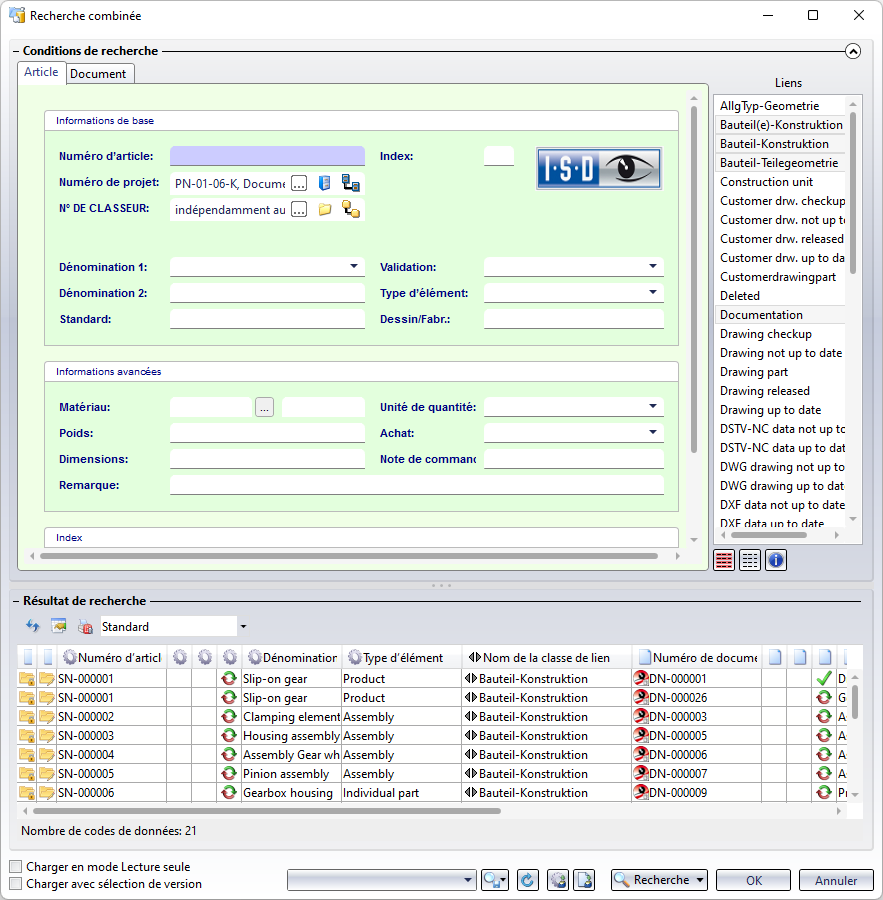Image resolution: width=883 pixels, height=900 pixels.
Task: Switch to the Document tab
Action: pos(98,74)
